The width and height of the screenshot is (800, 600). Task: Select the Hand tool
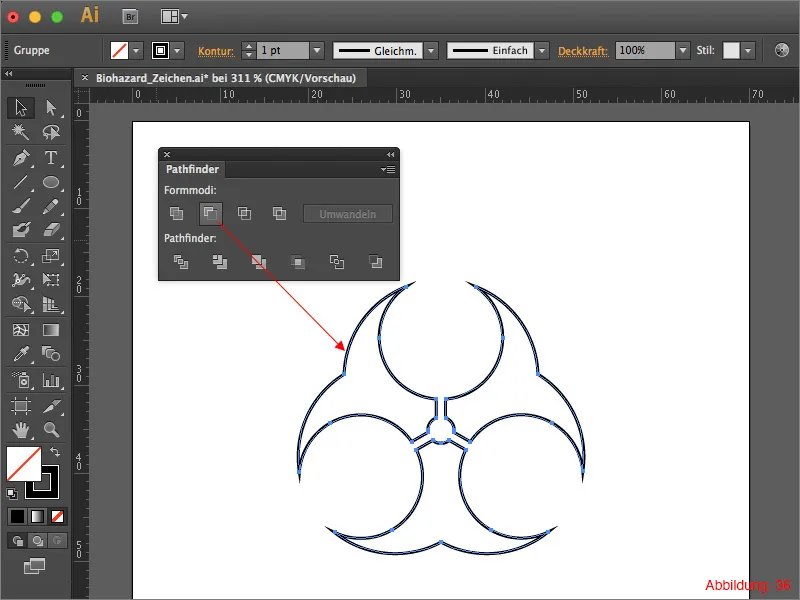click(21, 430)
